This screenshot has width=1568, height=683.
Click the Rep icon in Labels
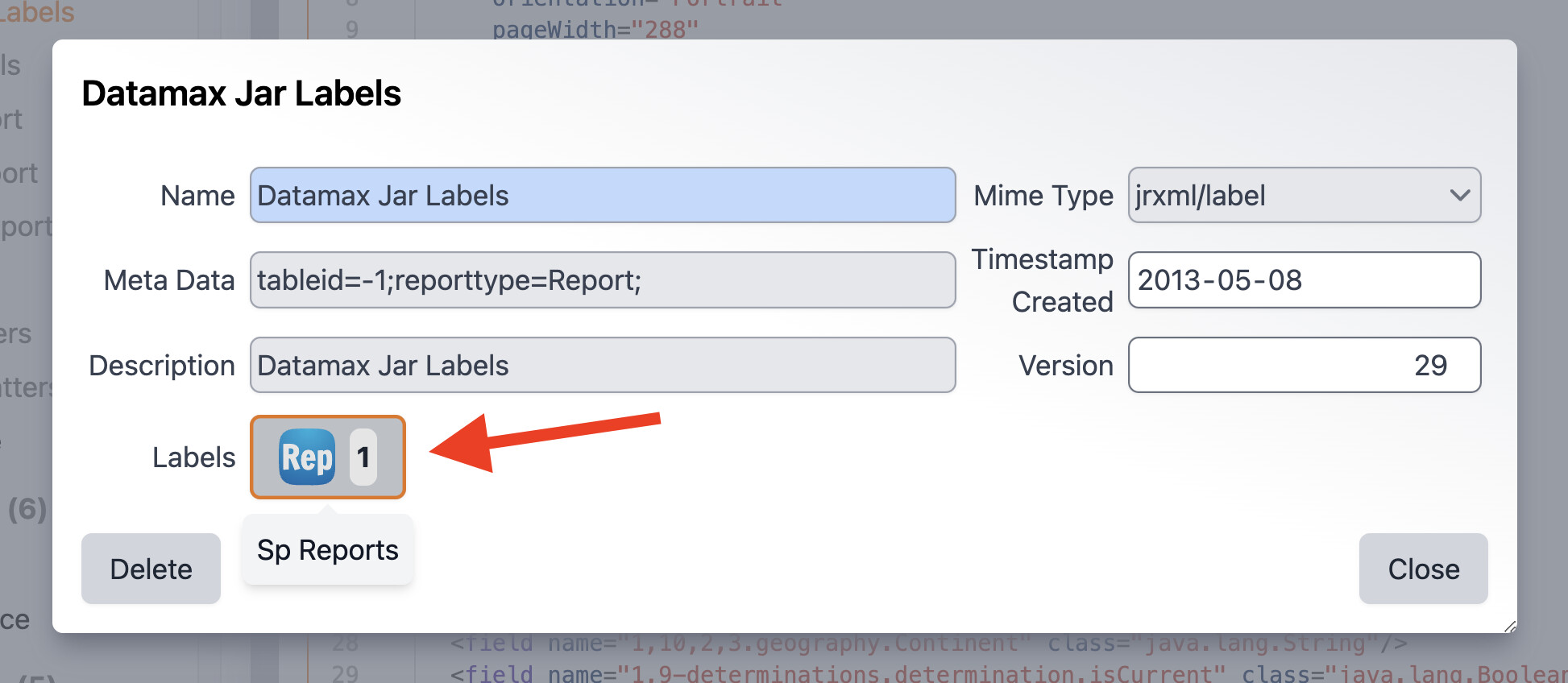pos(307,457)
